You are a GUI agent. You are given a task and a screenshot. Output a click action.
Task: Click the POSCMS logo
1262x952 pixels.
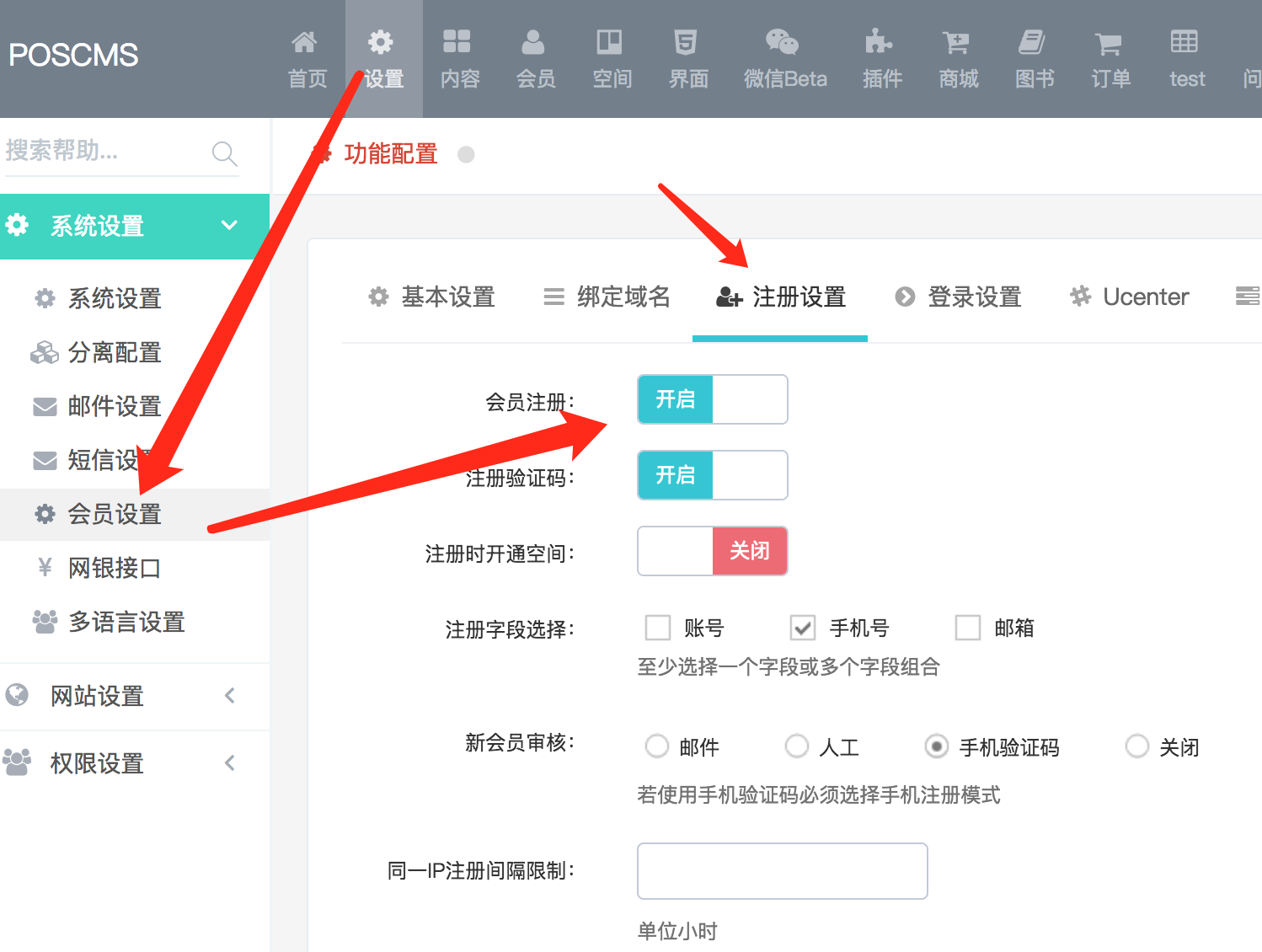(x=73, y=56)
